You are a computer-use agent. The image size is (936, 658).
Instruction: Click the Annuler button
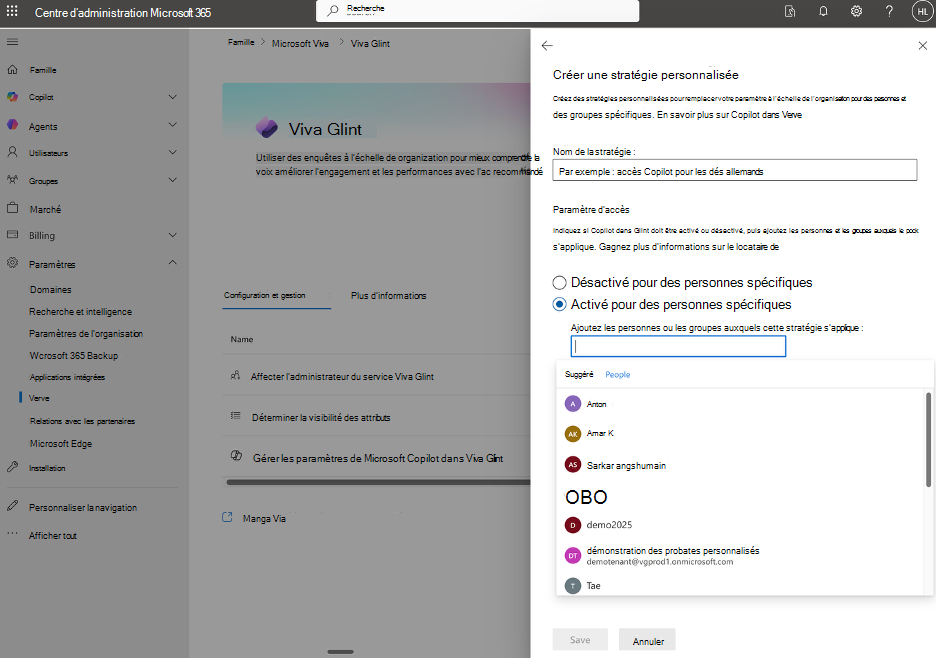648,641
